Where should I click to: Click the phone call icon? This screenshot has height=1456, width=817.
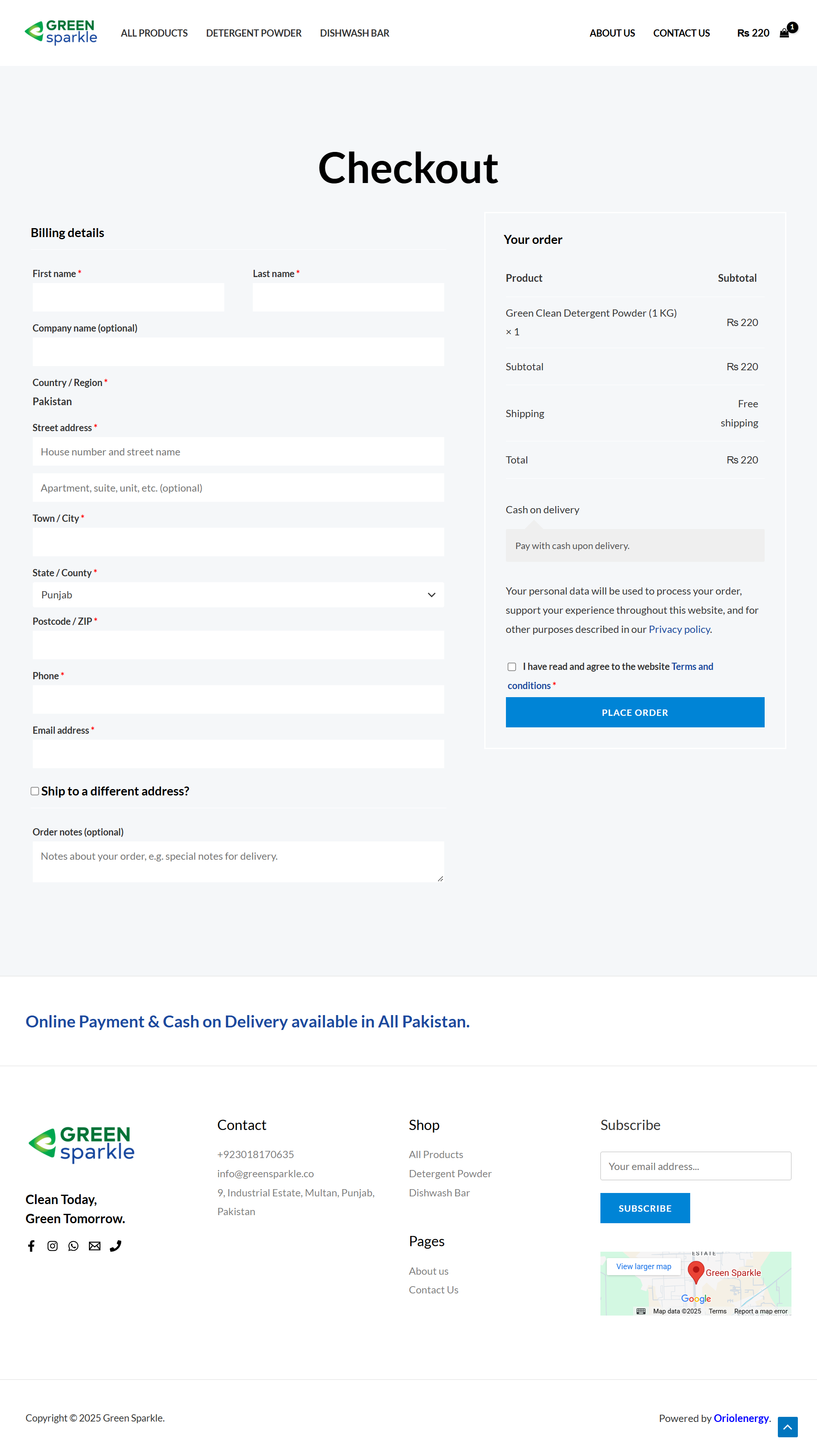click(115, 1246)
